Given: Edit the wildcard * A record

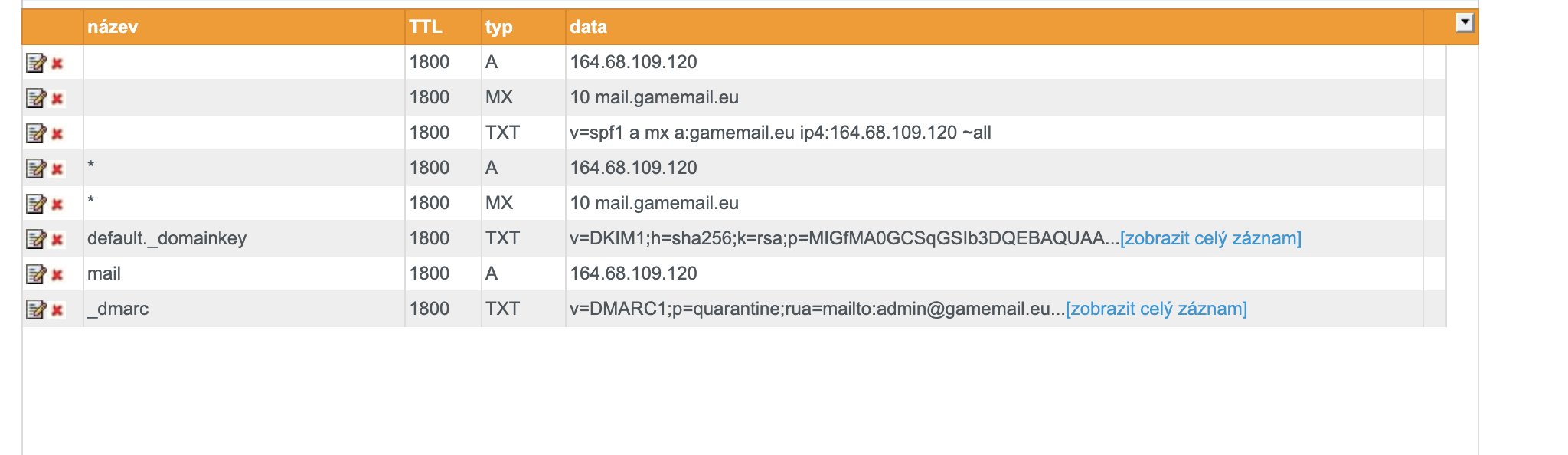Looking at the screenshot, I should tap(36, 169).
